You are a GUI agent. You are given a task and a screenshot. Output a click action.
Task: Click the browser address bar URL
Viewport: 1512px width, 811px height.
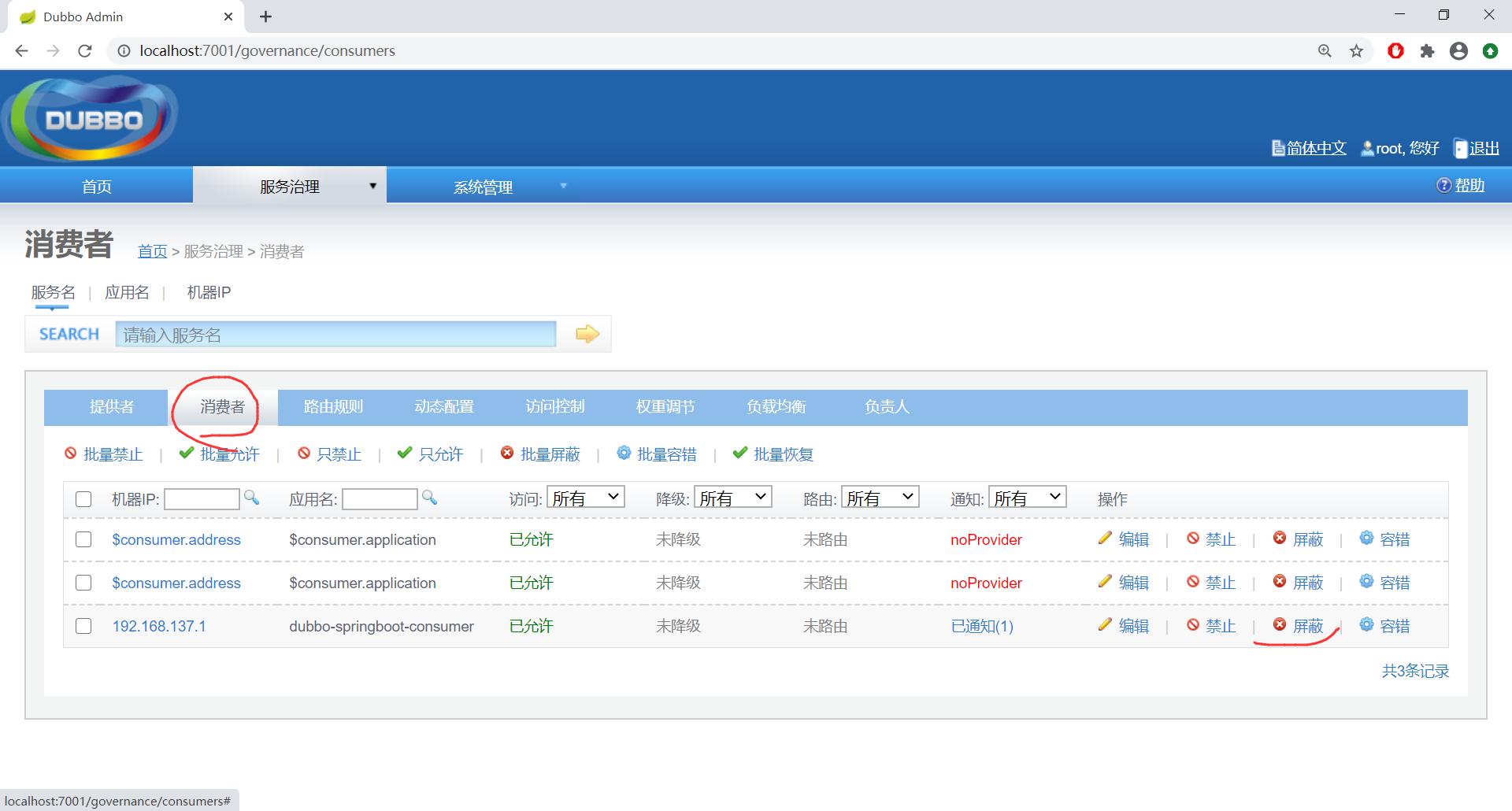[268, 51]
